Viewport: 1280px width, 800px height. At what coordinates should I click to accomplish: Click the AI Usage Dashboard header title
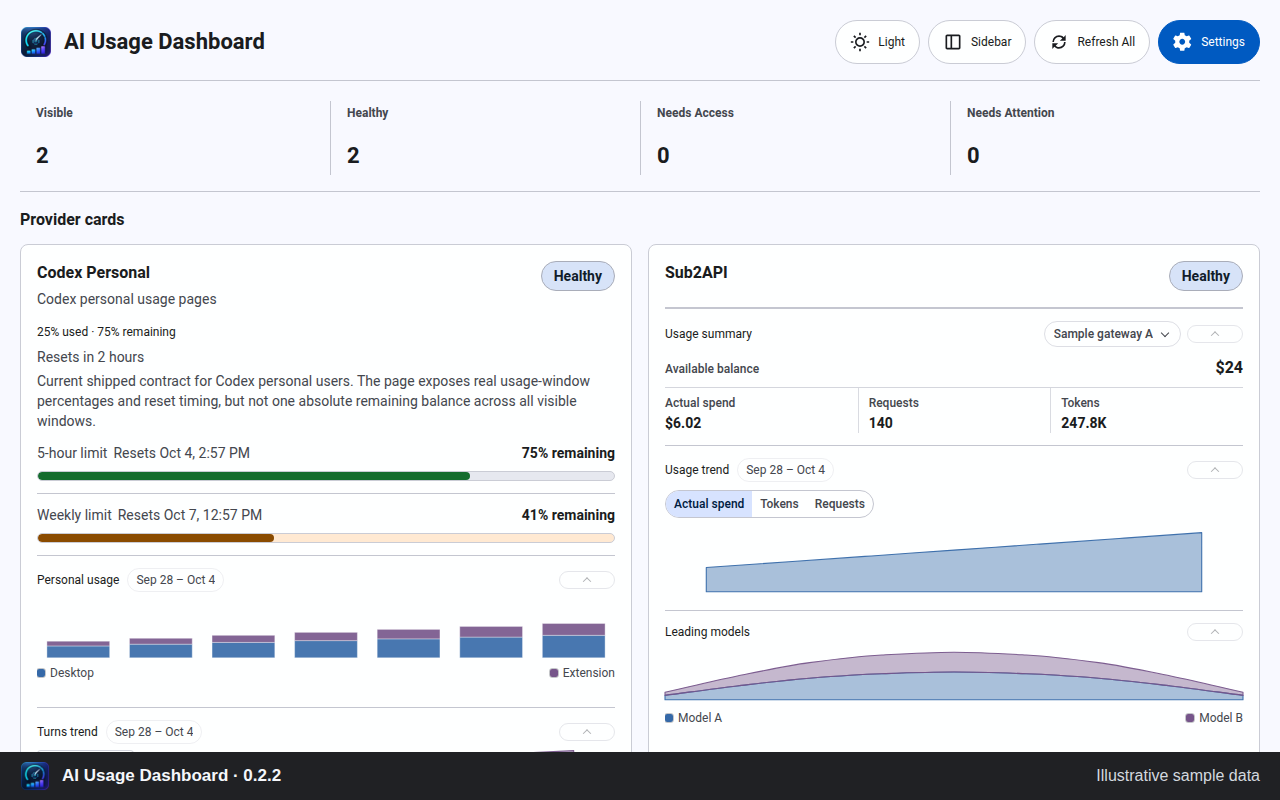[x=164, y=42]
